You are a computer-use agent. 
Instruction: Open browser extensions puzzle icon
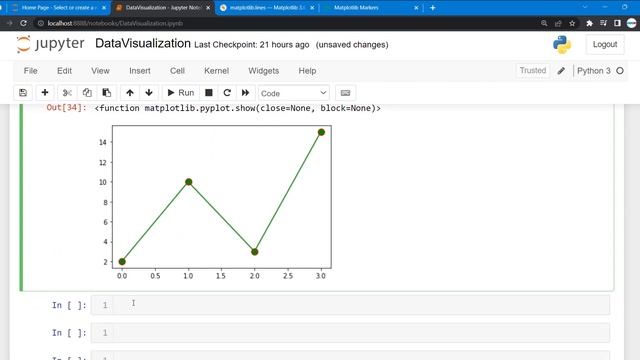(589, 23)
